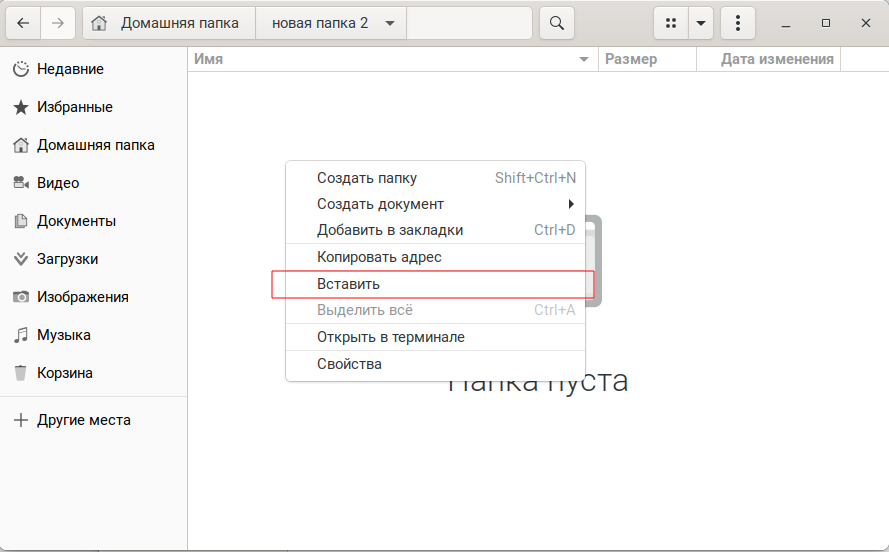Expand the view options dropdown arrow
Image resolution: width=889 pixels, height=552 pixels.
pyautogui.click(x=702, y=23)
